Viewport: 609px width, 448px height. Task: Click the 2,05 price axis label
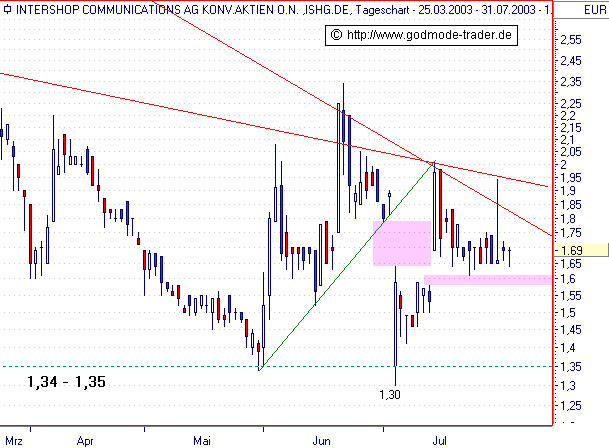pyautogui.click(x=571, y=152)
